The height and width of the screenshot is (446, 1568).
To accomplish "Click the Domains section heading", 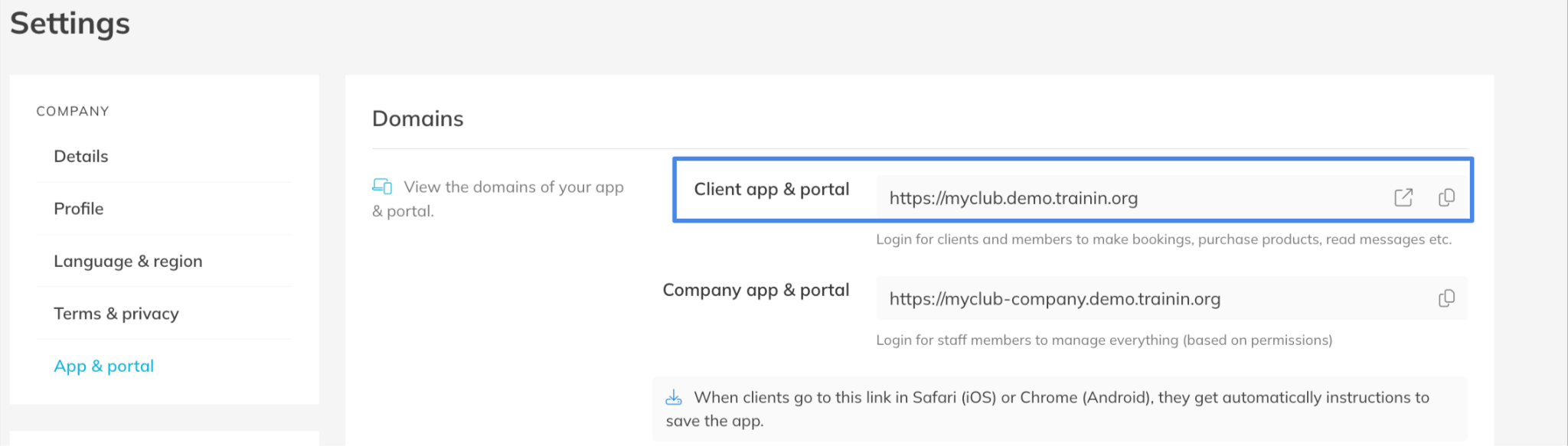I will click(418, 119).
